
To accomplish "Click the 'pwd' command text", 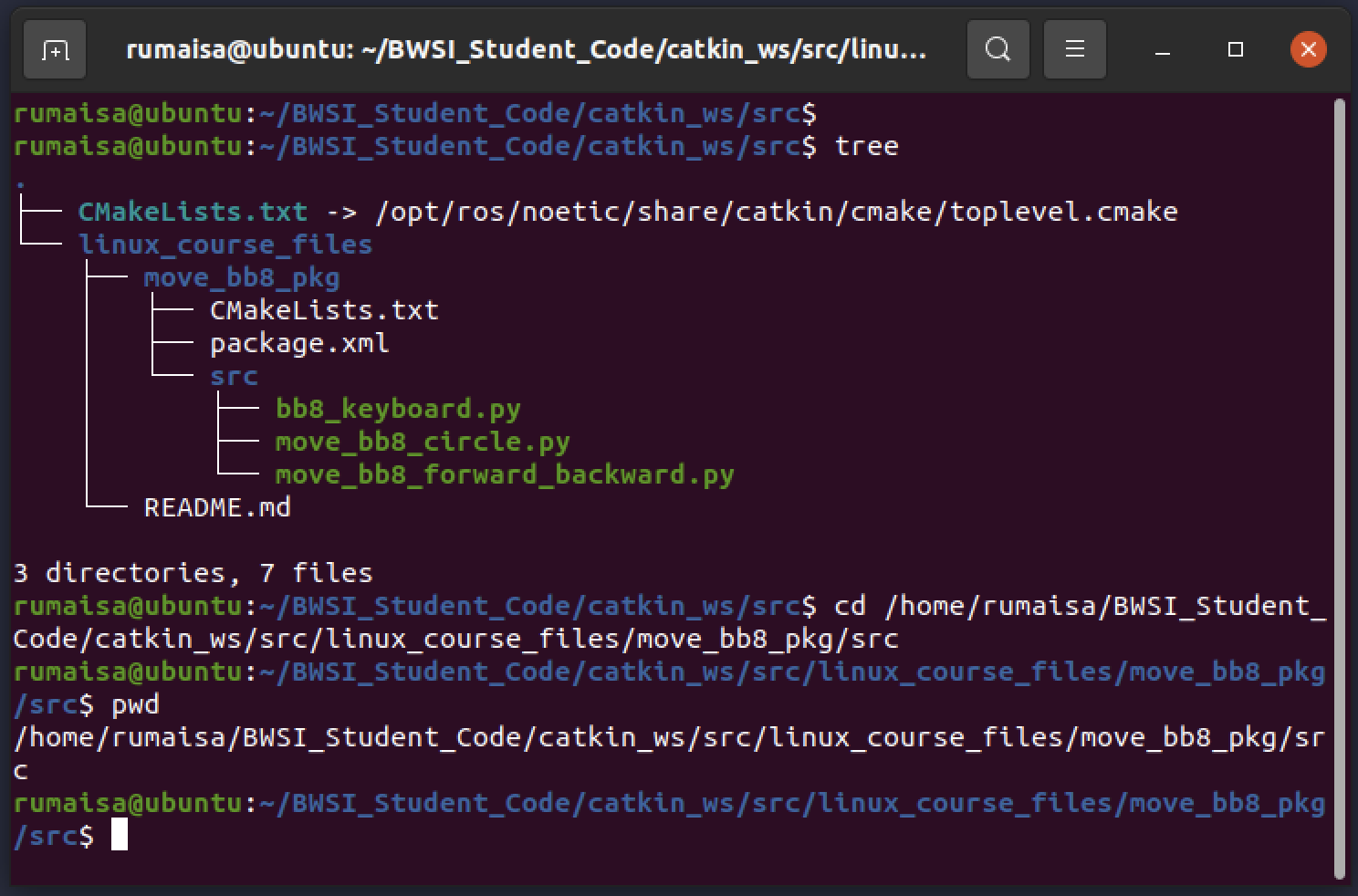I will click(135, 704).
